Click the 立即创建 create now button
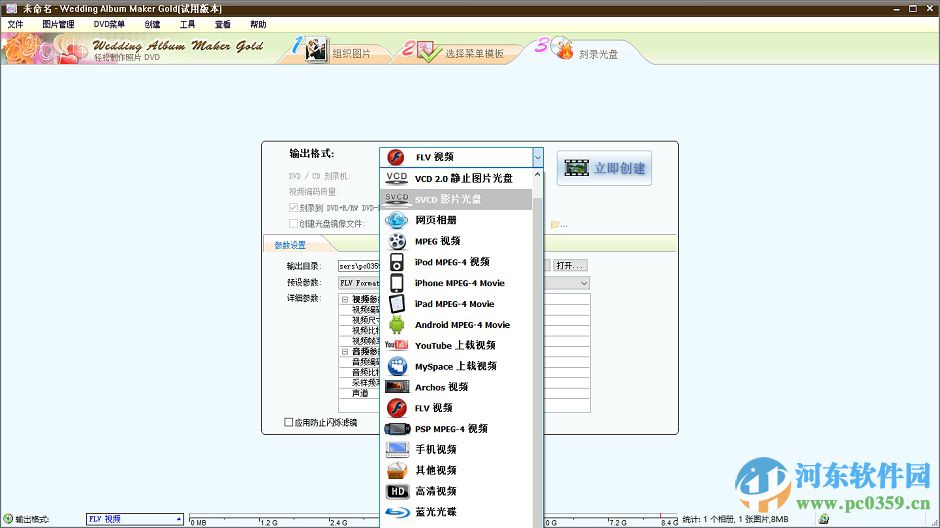Image resolution: width=940 pixels, height=528 pixels. pos(604,168)
